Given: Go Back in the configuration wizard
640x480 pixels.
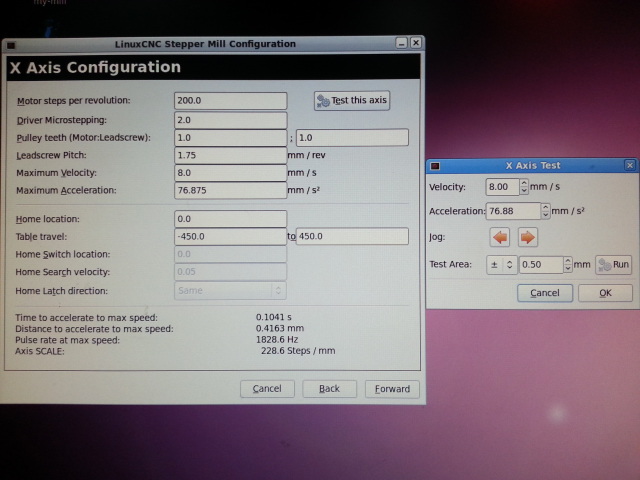Looking at the screenshot, I should tap(329, 389).
